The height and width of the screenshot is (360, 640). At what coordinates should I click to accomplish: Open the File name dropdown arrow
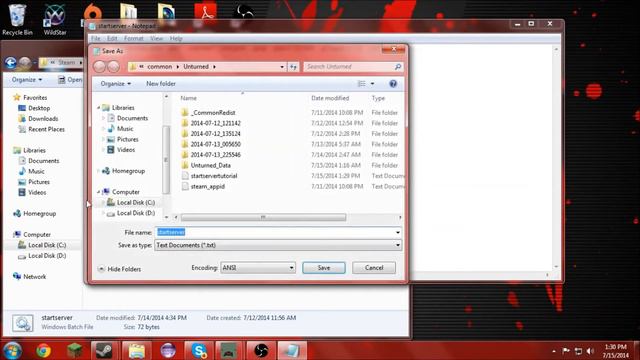(x=398, y=232)
